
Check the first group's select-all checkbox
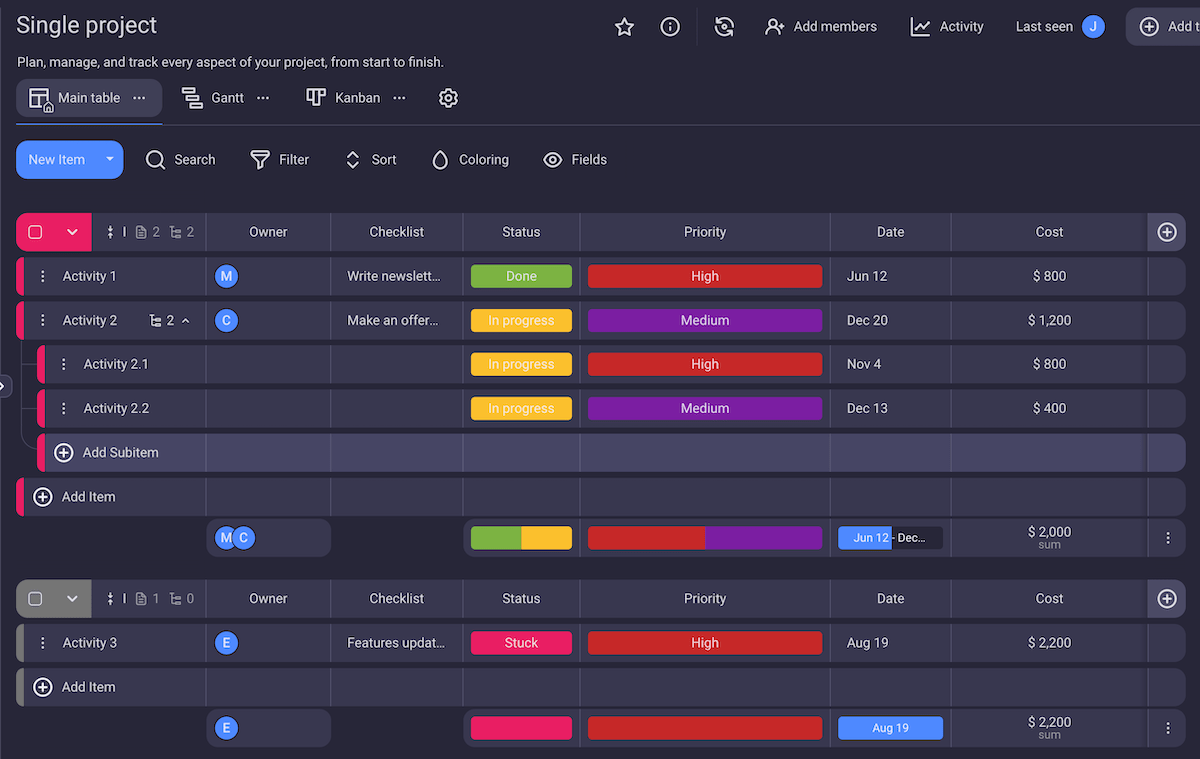coord(36,232)
